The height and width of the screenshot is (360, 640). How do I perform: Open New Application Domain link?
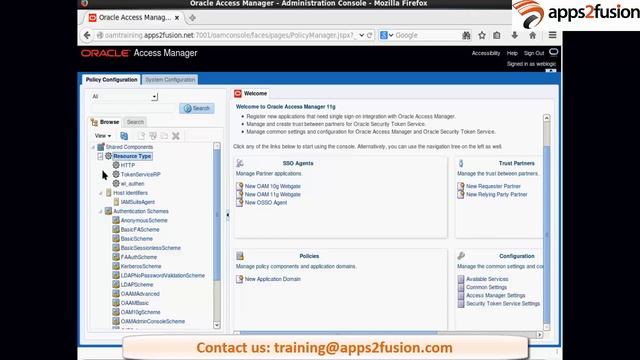point(273,279)
